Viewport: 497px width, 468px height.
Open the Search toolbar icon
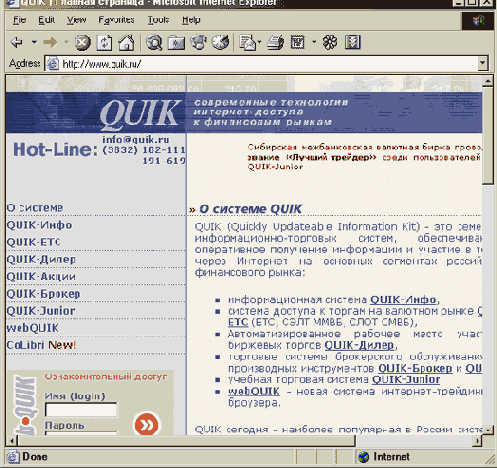pos(154,43)
